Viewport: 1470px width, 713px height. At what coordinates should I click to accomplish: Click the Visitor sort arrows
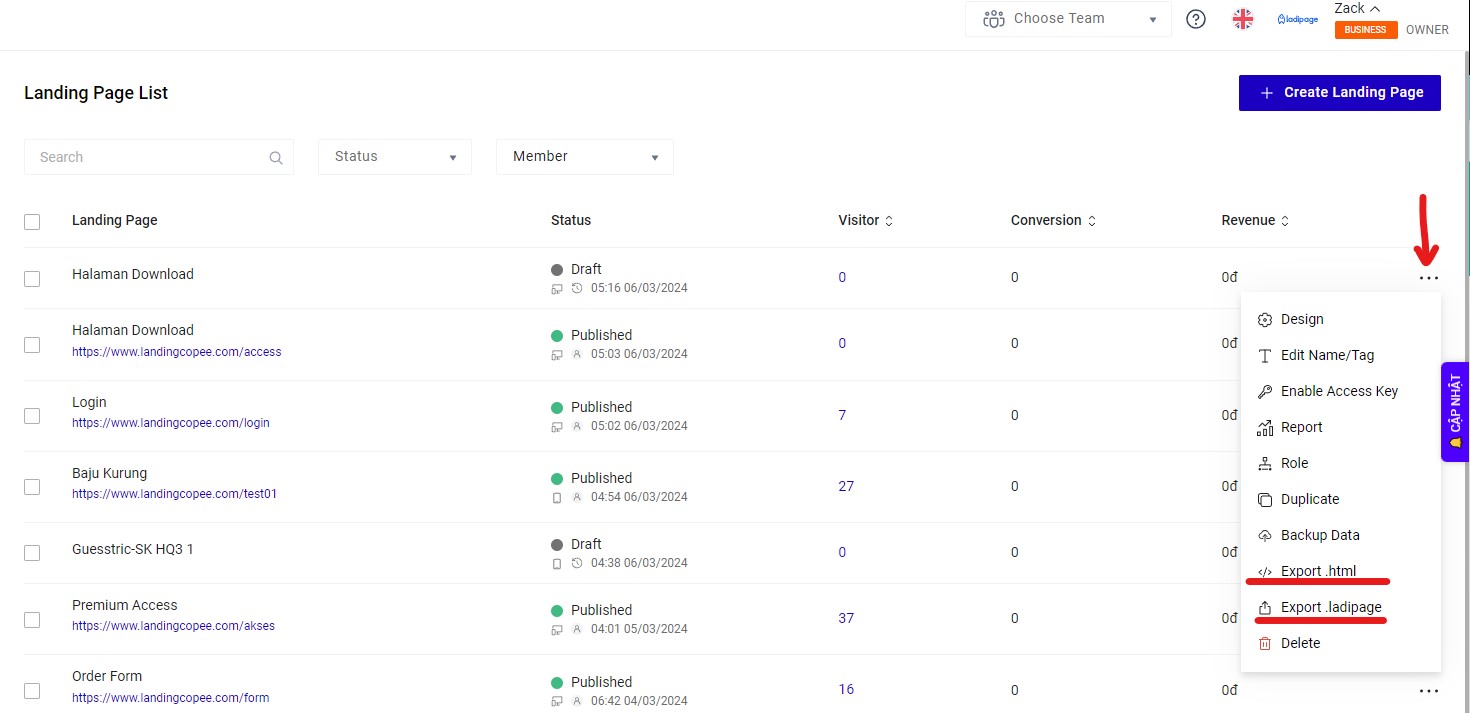tap(889, 221)
